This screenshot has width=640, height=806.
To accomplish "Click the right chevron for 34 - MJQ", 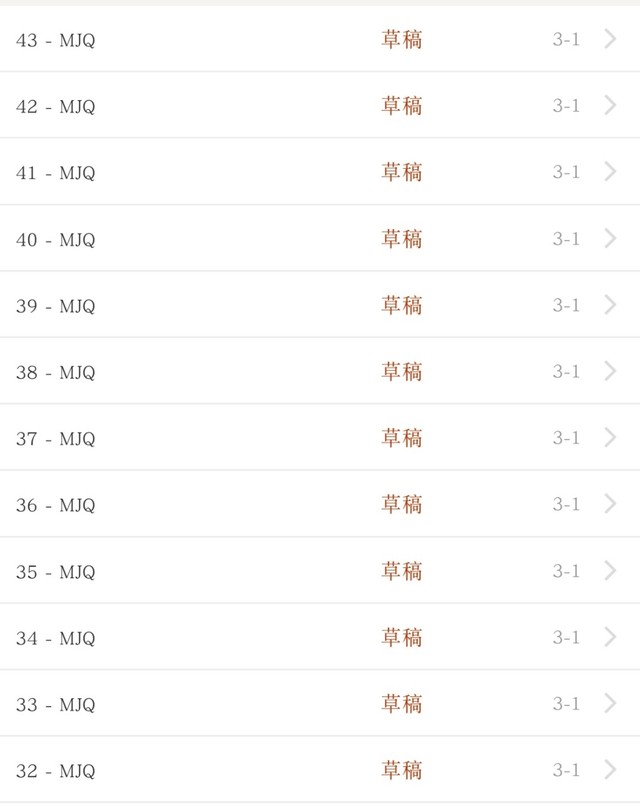I will pyautogui.click(x=611, y=637).
